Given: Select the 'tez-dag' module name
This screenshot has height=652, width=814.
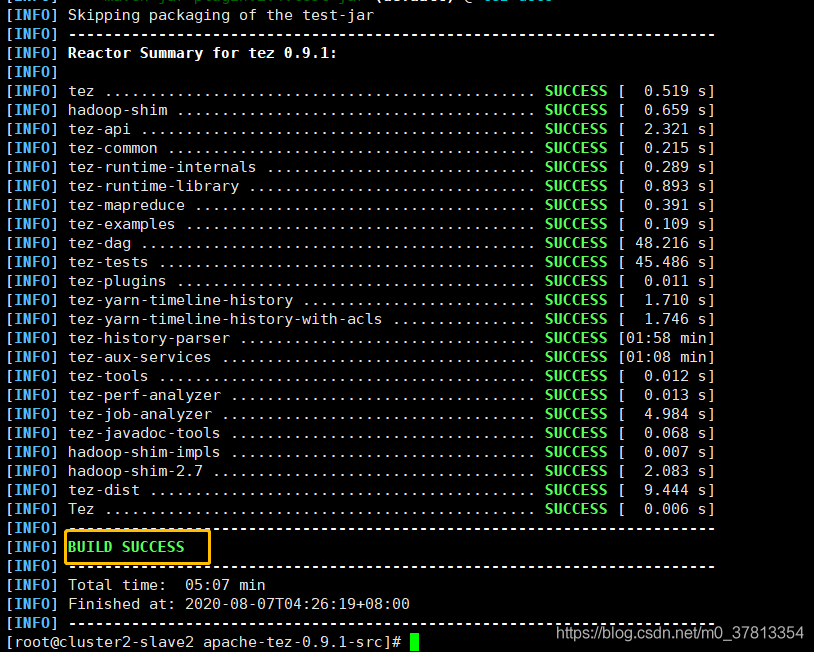Looking at the screenshot, I should point(99,243).
